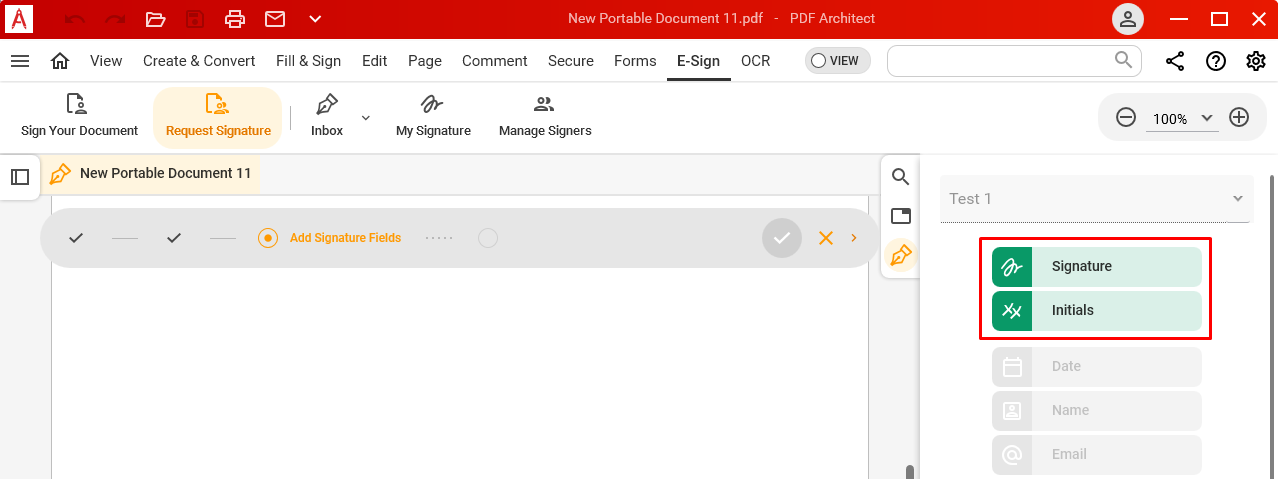Select the E-Sign tab
The height and width of the screenshot is (479, 1278).
point(698,61)
